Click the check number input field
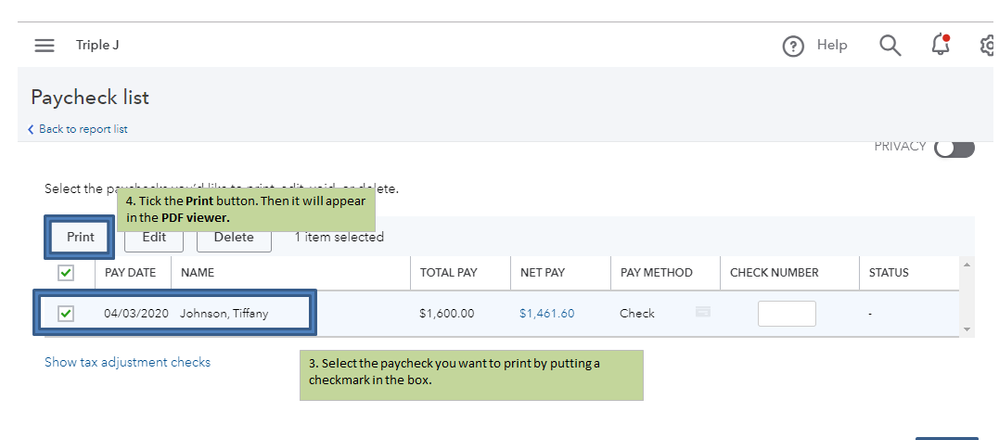Image resolution: width=999 pixels, height=440 pixels. coord(786,313)
